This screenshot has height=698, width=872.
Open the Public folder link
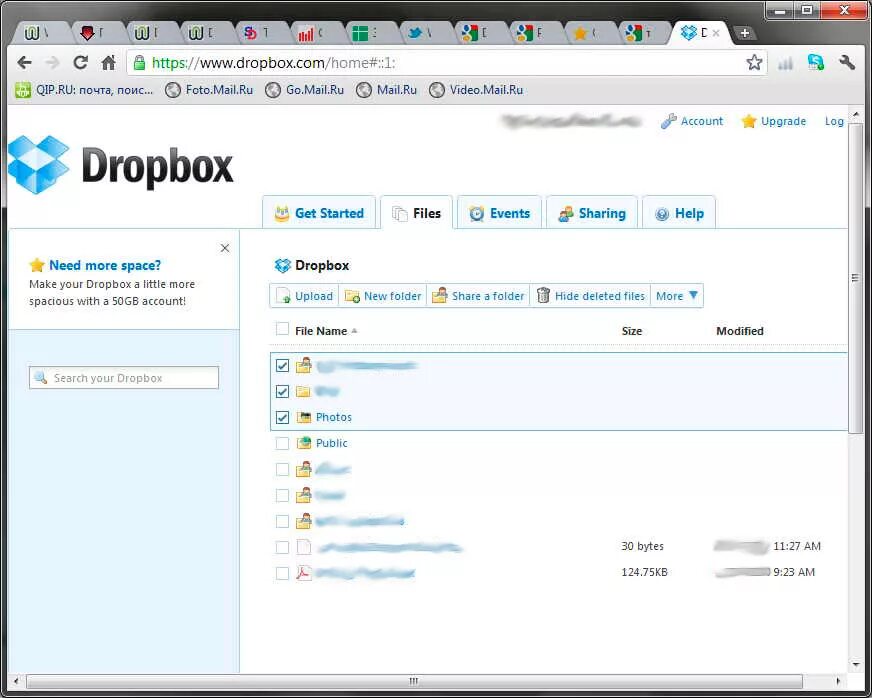click(x=331, y=443)
